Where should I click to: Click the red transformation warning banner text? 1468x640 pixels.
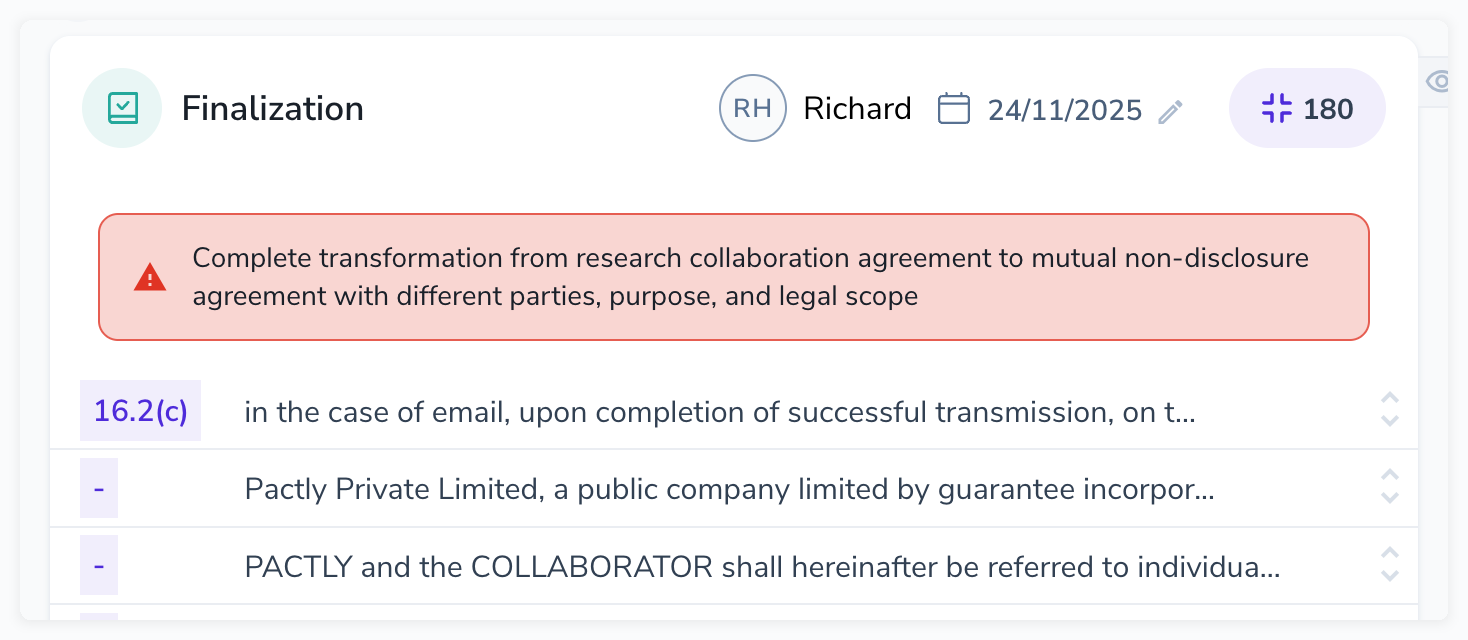coord(750,277)
